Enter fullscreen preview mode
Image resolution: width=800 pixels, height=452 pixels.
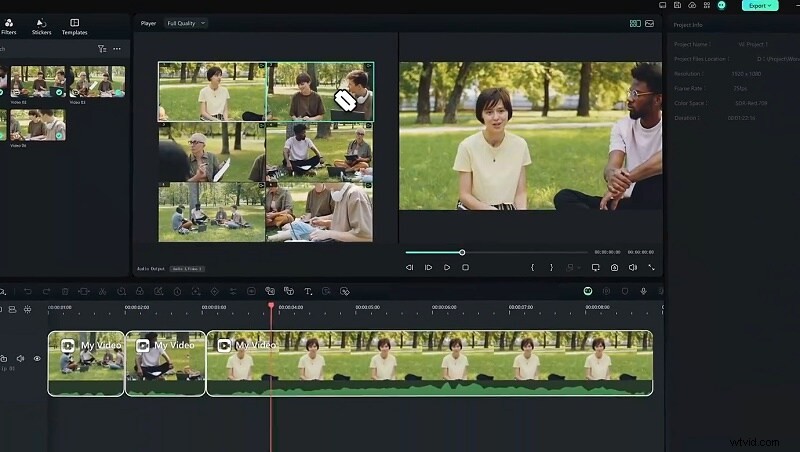[652, 267]
